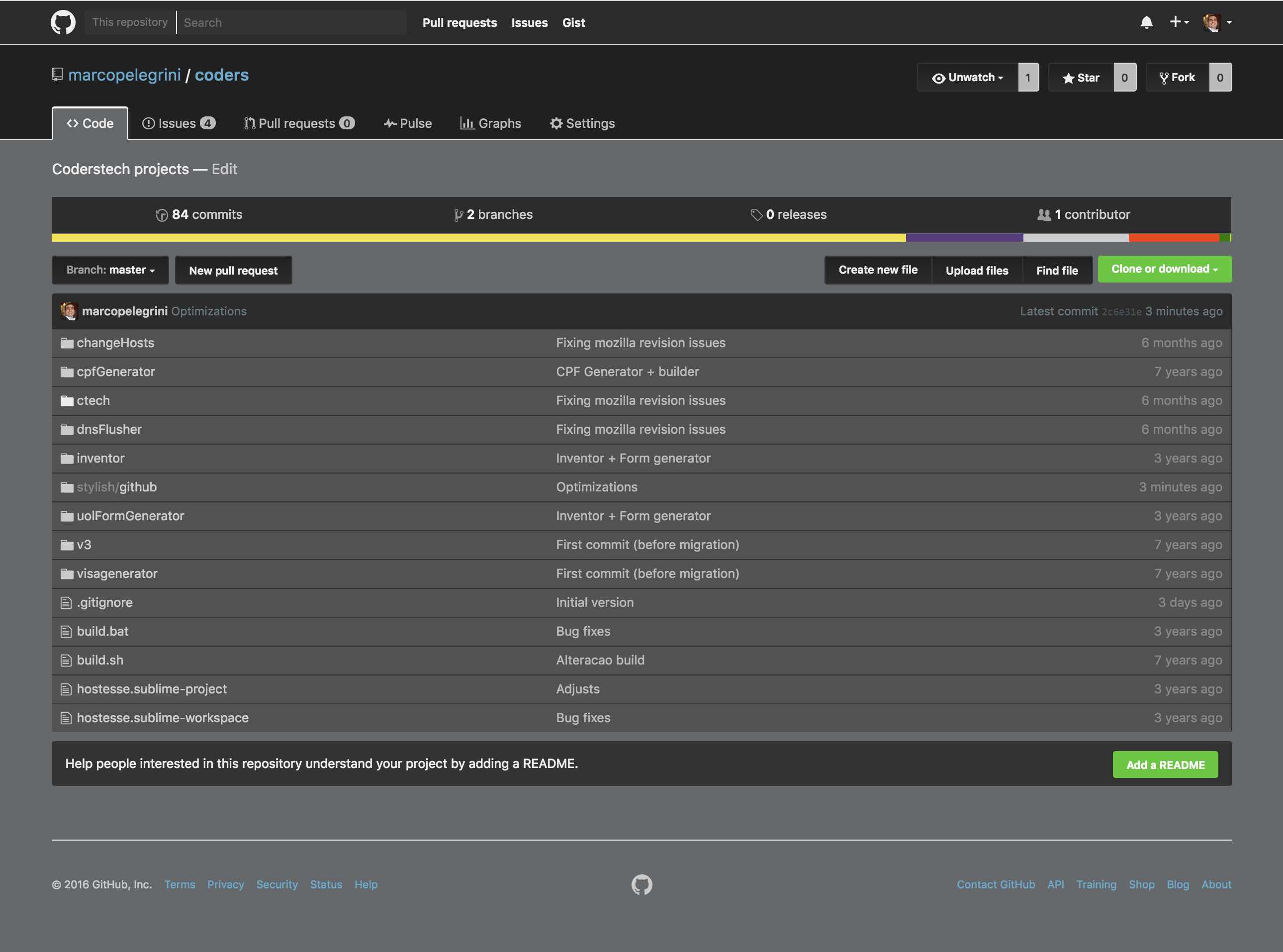
Task: Open the hostesse.sublime-workspace file name
Action: pos(163,718)
